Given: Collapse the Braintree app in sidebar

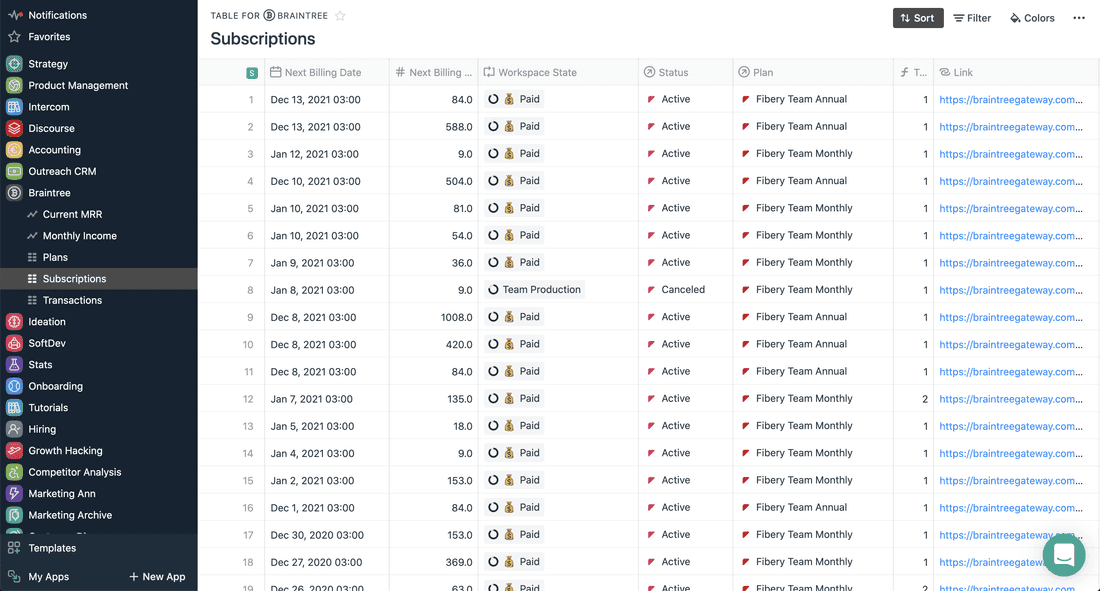Looking at the screenshot, I should click(x=14, y=193).
